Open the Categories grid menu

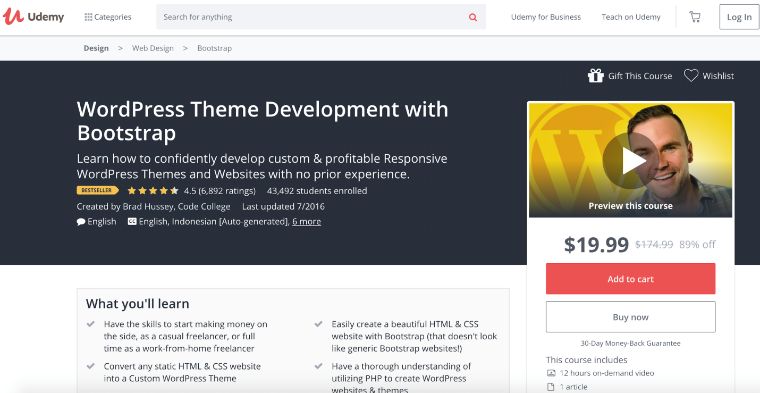(108, 17)
